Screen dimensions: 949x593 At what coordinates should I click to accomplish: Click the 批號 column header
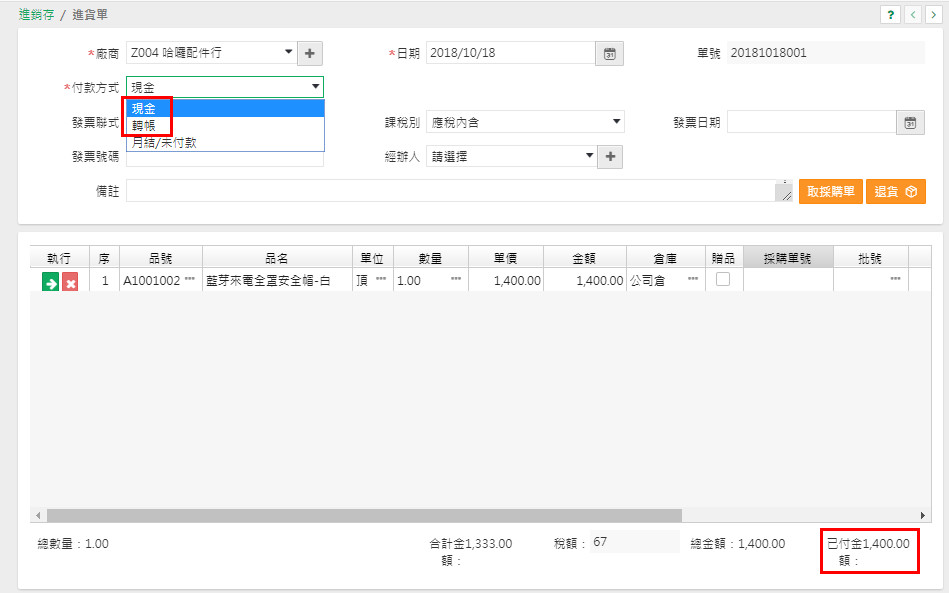point(870,258)
